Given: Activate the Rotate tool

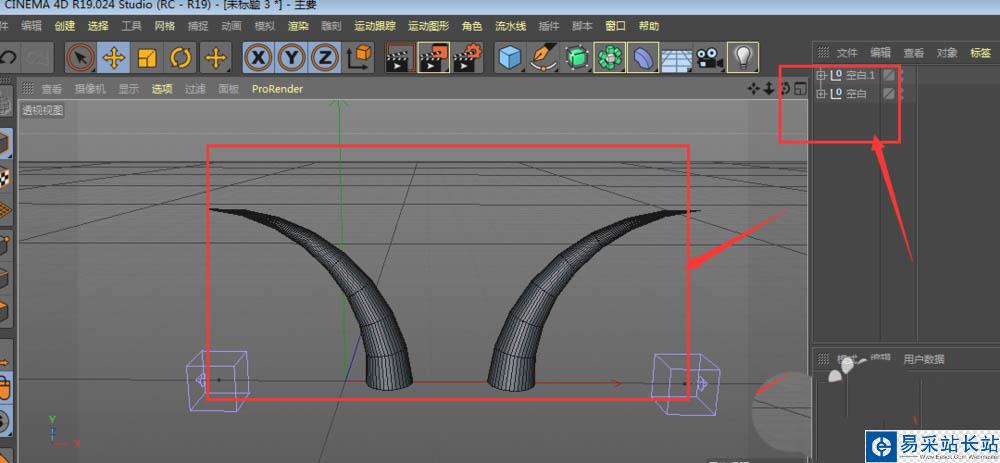Looking at the screenshot, I should (181, 59).
